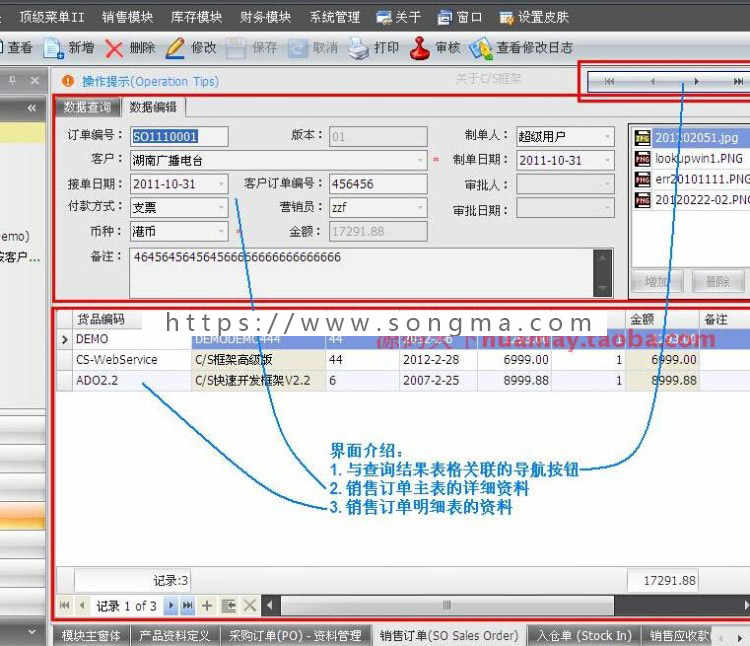The width and height of the screenshot is (750, 646).
Task: Open the 接单日期 date dropdown
Action: click(x=221, y=184)
